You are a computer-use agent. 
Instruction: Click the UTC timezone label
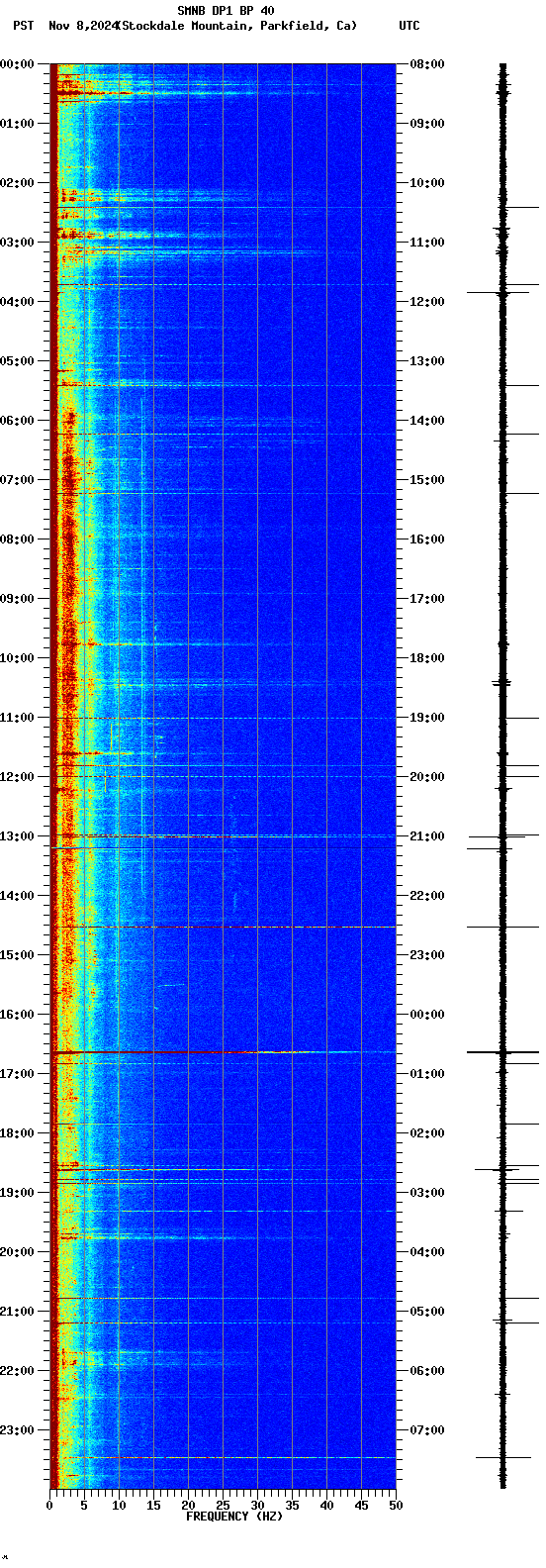point(409,26)
